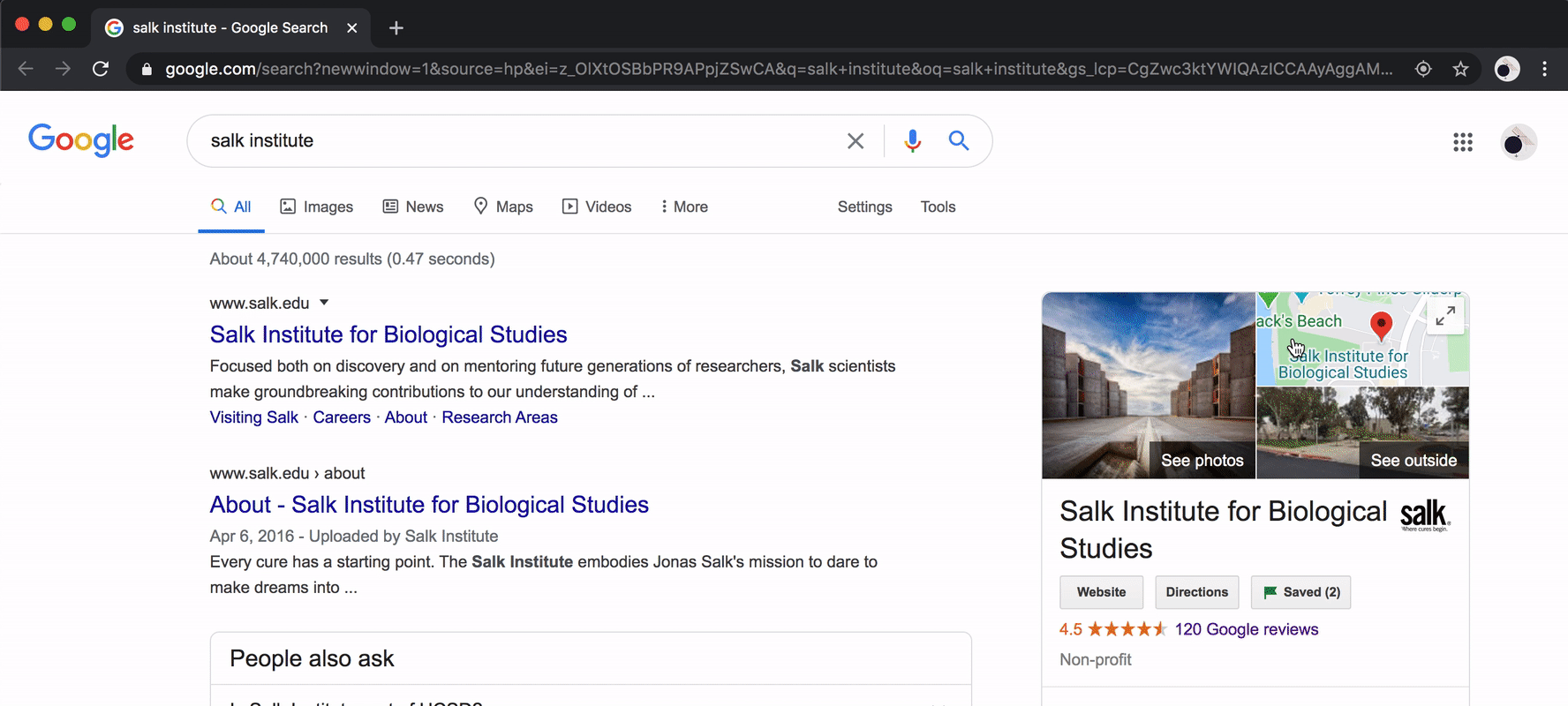Click the site lock icon in address bar

pyautogui.click(x=147, y=69)
